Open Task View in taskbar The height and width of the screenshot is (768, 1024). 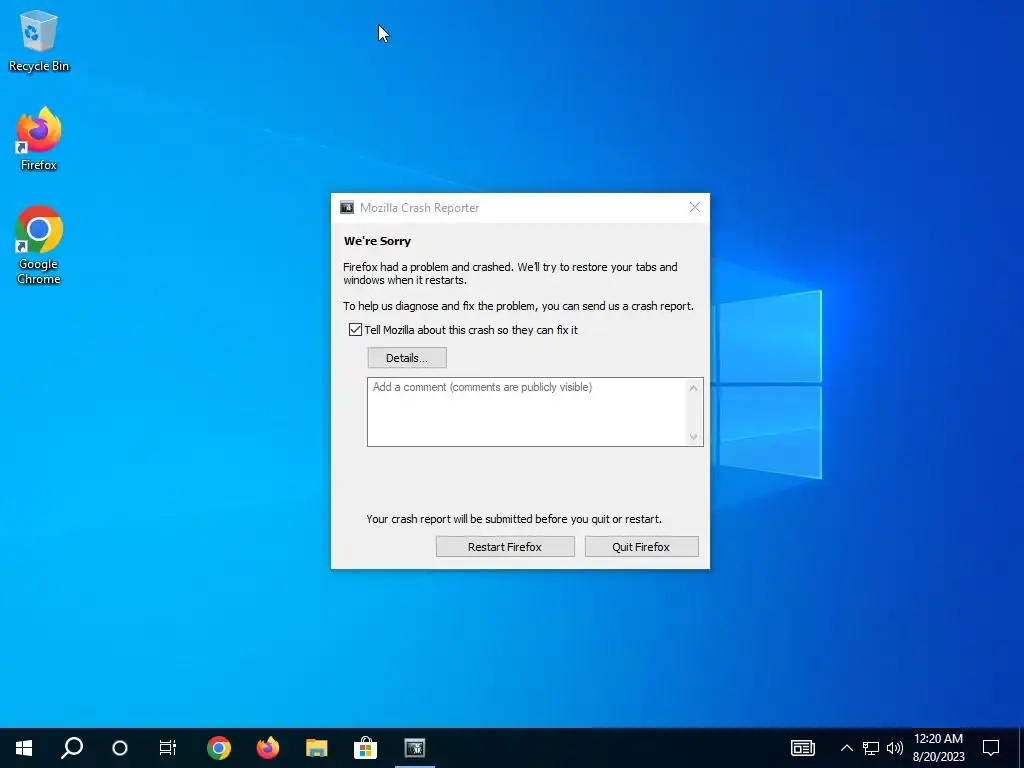click(168, 748)
